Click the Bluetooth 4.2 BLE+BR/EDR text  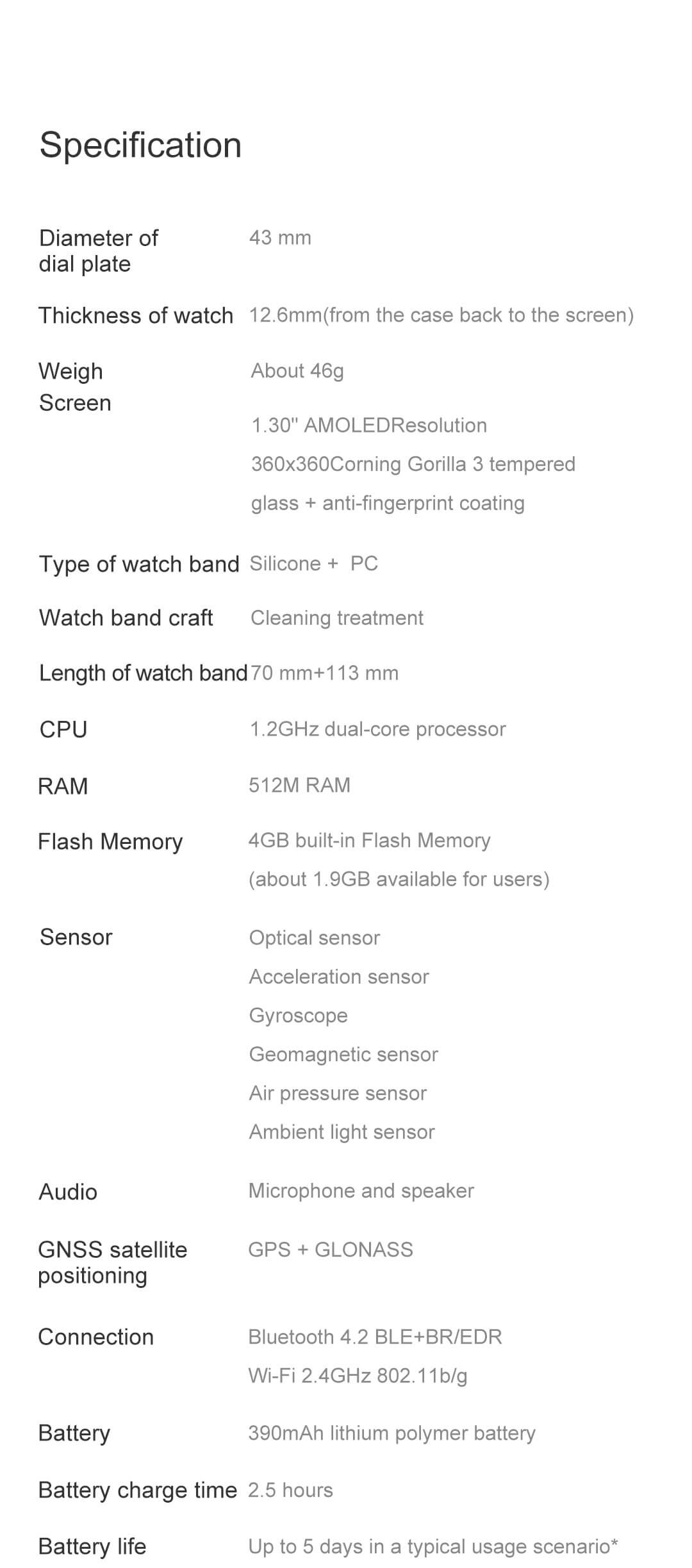tap(375, 1337)
